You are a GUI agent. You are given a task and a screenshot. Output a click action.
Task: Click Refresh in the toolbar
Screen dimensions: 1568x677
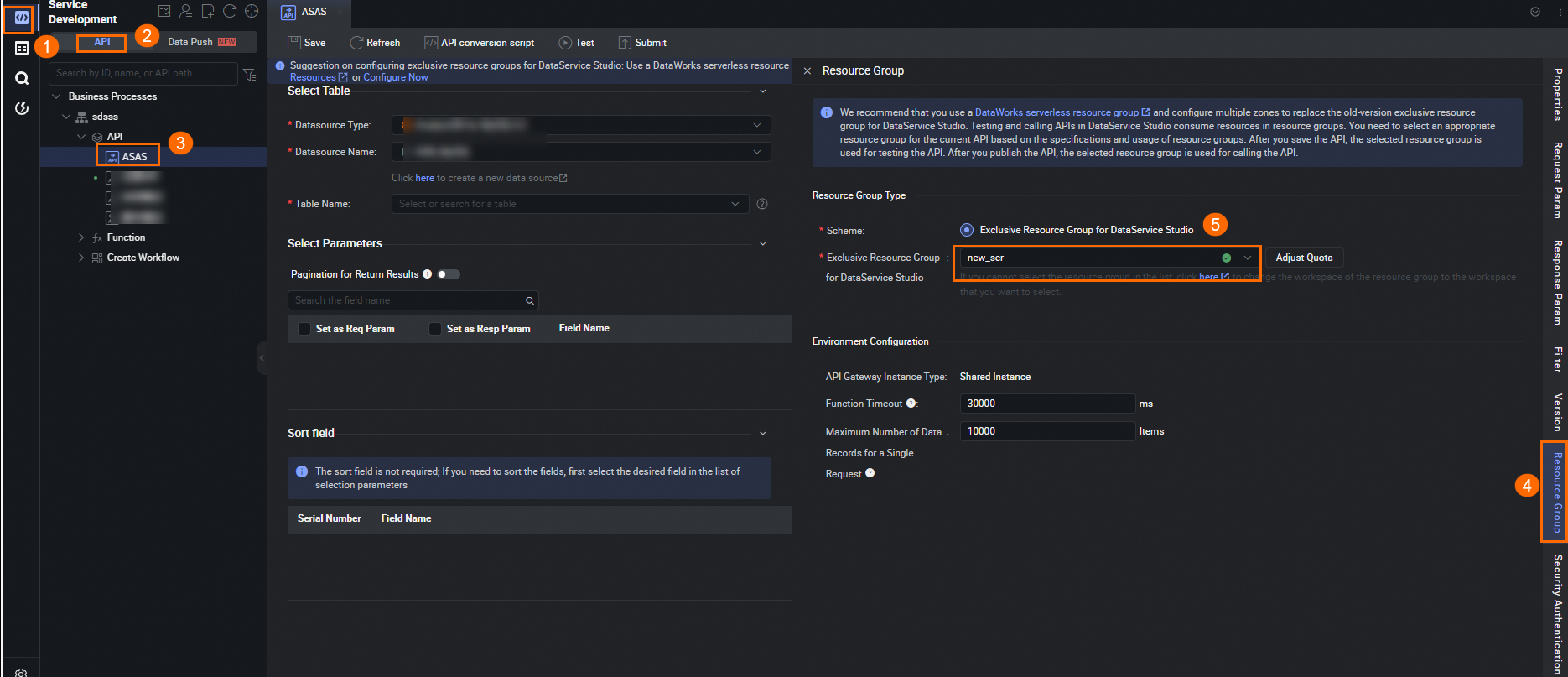tap(375, 43)
